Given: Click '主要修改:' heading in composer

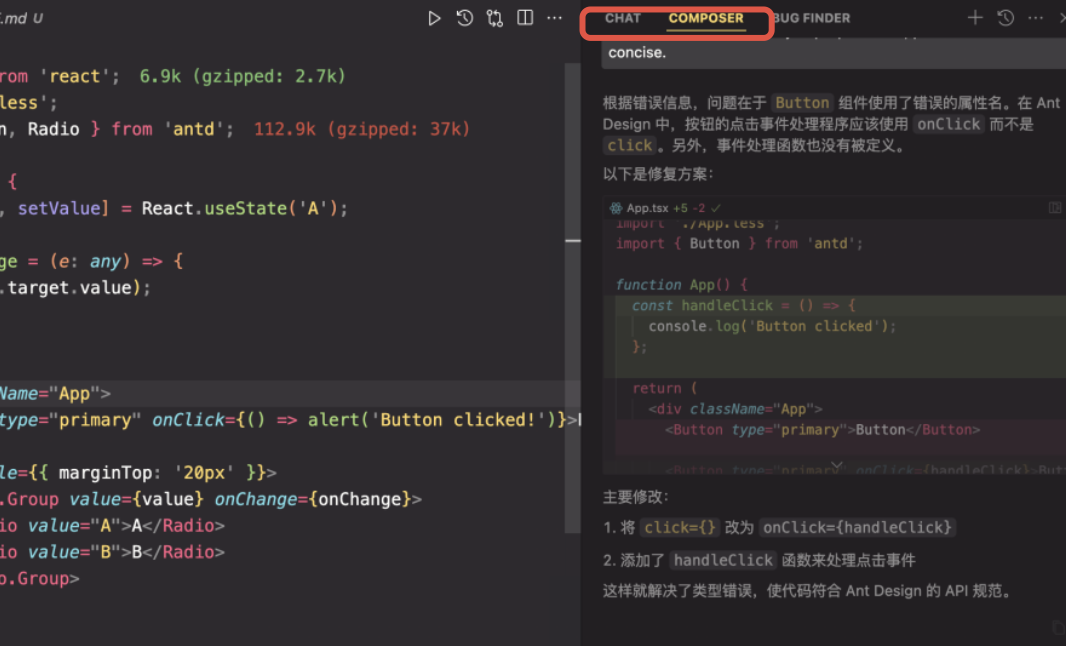Looking at the screenshot, I should point(636,497).
